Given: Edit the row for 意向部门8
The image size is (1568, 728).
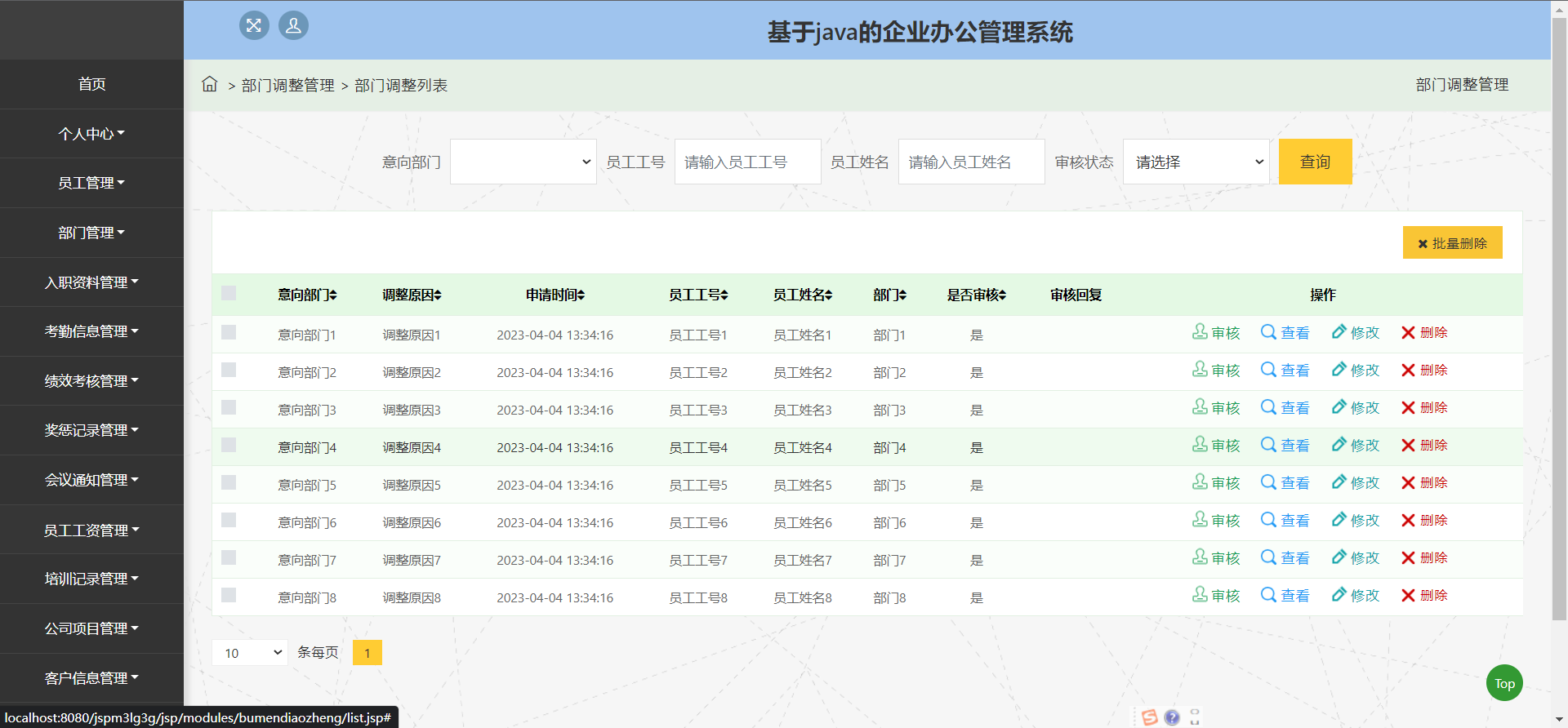Looking at the screenshot, I should click(1356, 595).
